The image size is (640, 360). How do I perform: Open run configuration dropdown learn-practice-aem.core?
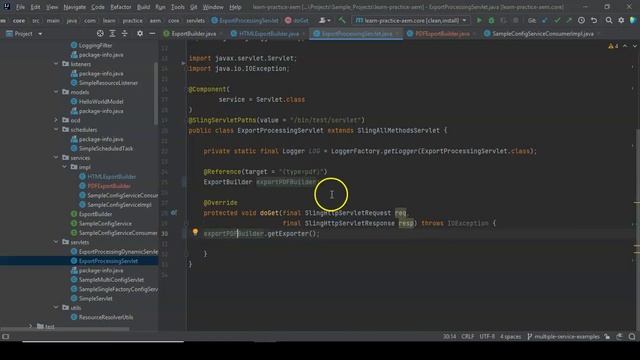click(411, 20)
